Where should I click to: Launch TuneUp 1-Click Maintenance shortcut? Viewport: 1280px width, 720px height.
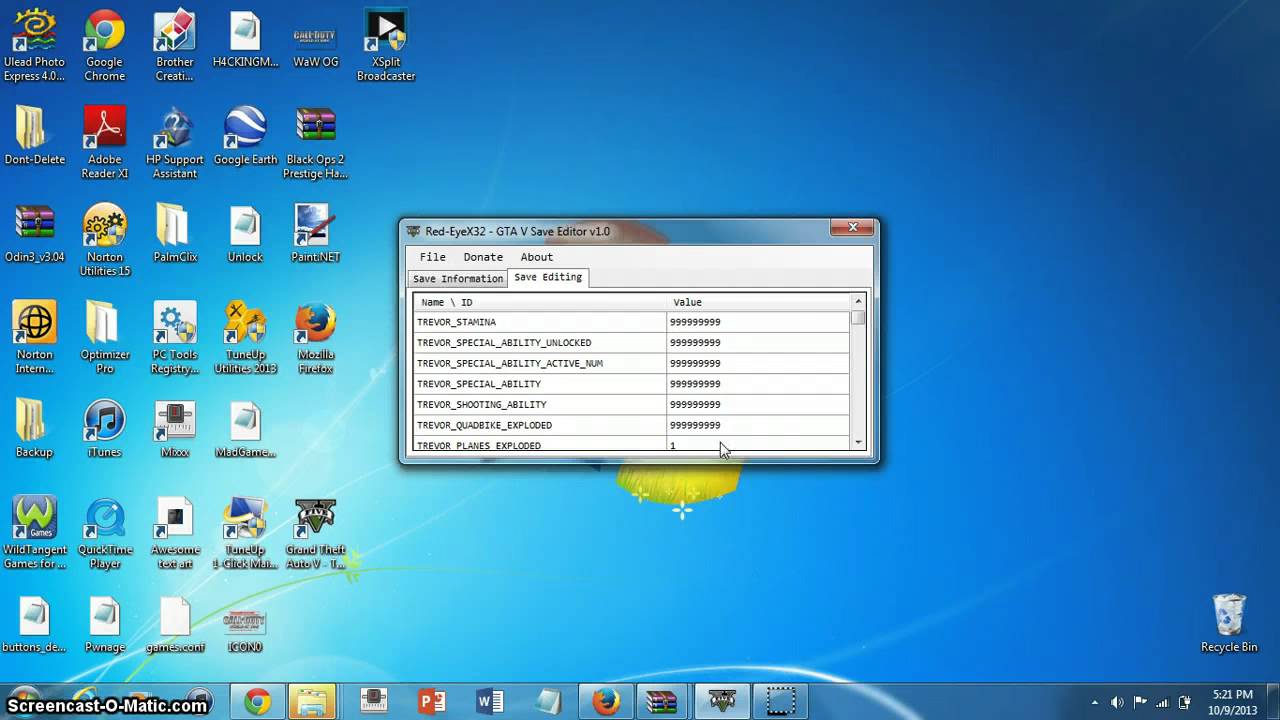(245, 532)
